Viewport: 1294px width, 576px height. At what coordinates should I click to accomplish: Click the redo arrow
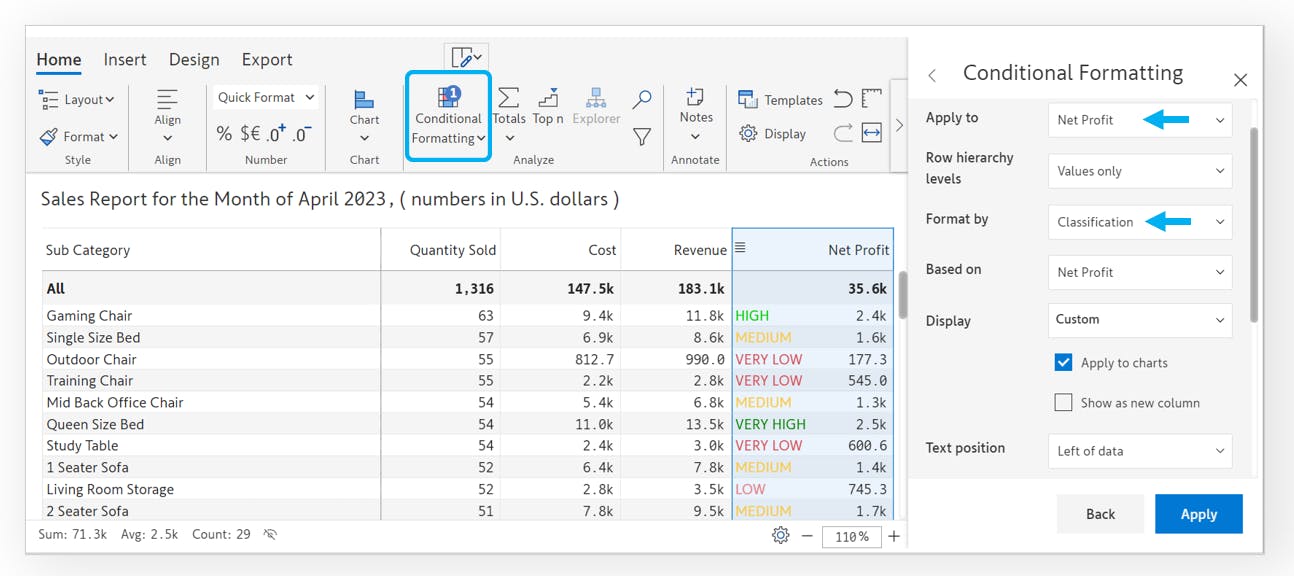click(843, 132)
